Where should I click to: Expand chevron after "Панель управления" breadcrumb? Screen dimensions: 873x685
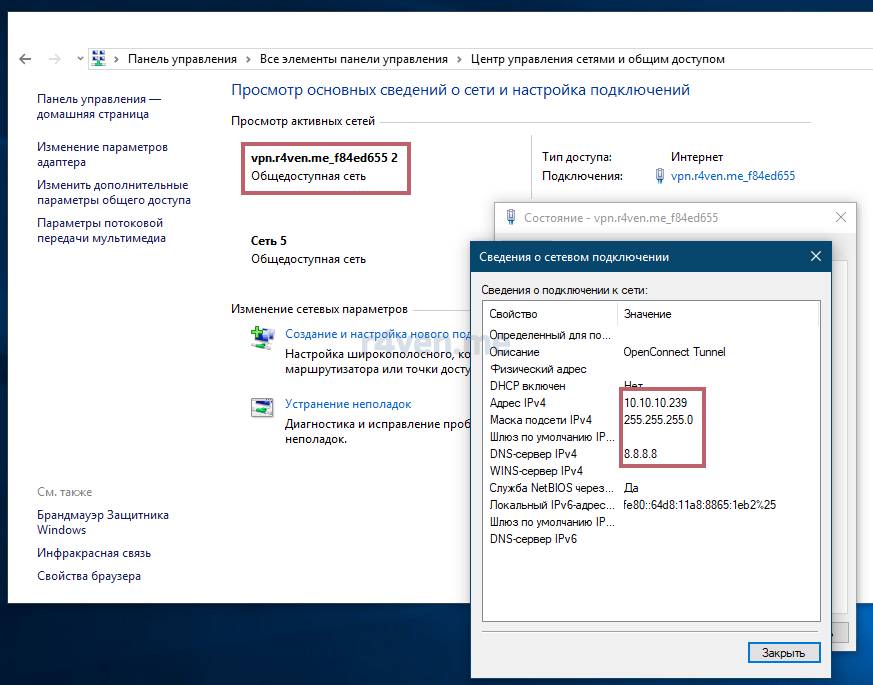pyautogui.click(x=248, y=59)
